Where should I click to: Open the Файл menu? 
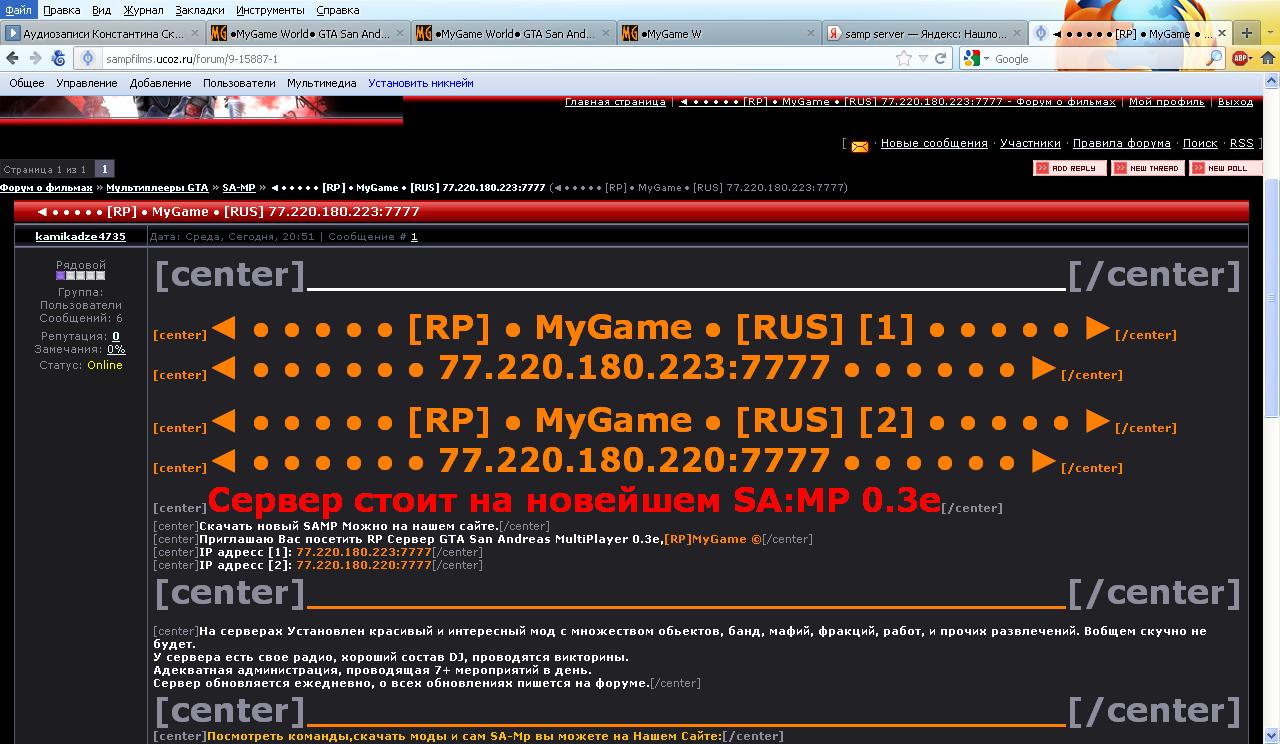coord(19,10)
